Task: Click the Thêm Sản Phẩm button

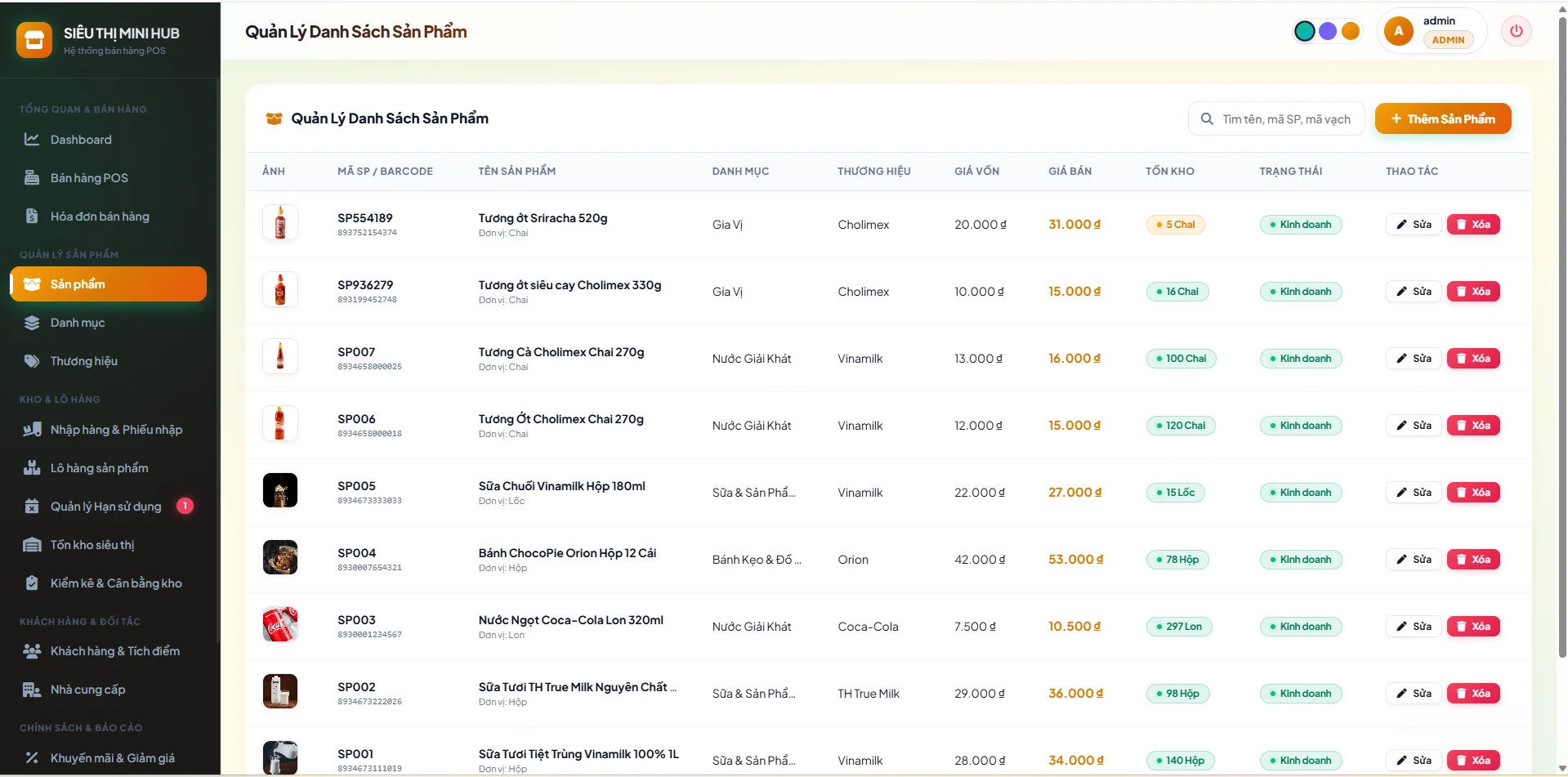Action: point(1443,119)
